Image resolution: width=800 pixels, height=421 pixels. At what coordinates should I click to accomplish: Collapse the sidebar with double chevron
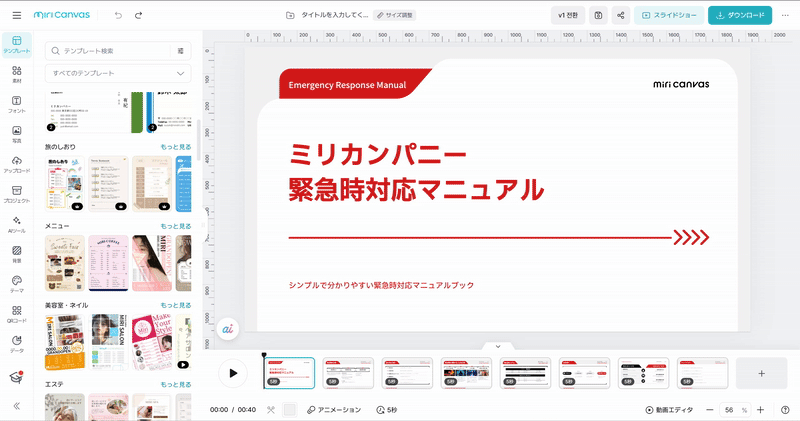click(x=17, y=406)
